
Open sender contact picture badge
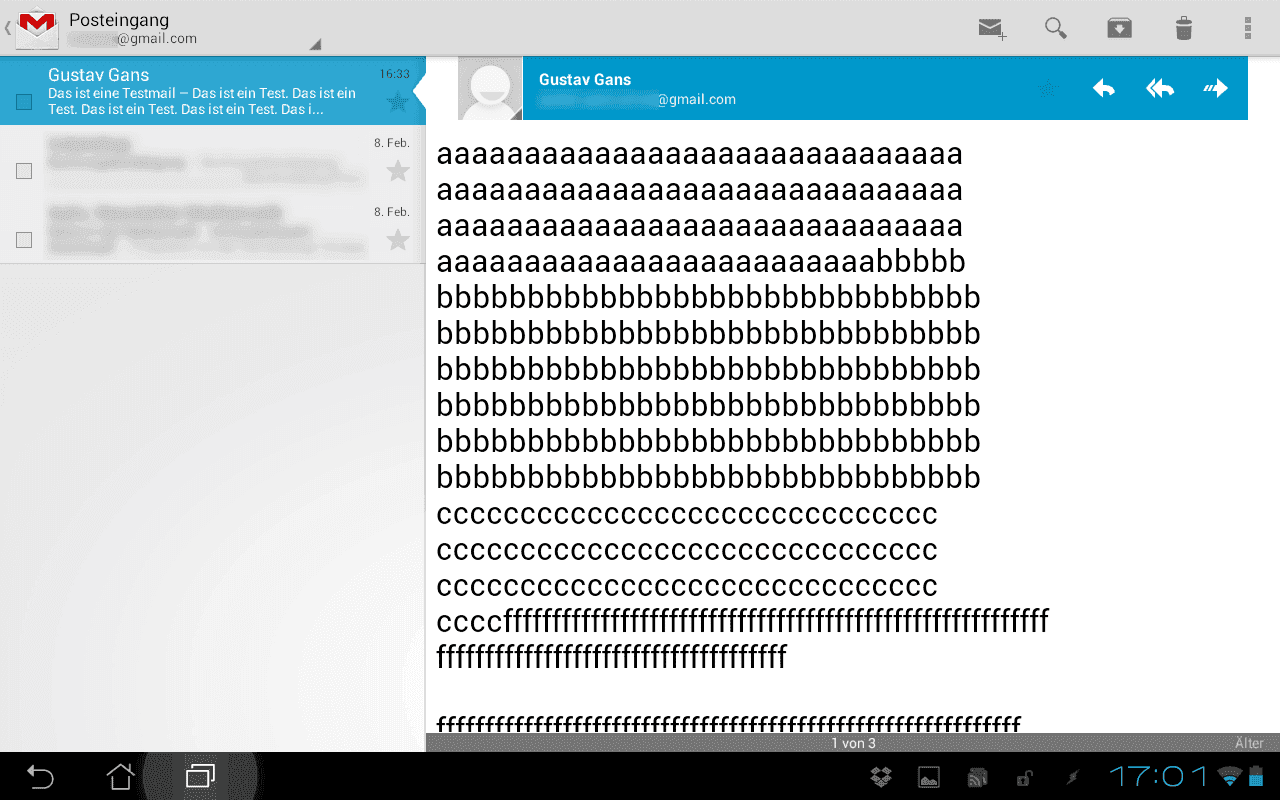pos(489,89)
